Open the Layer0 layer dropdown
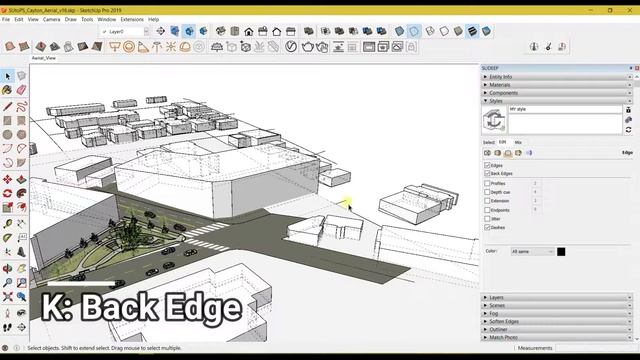The height and width of the screenshot is (360, 640). (x=124, y=31)
